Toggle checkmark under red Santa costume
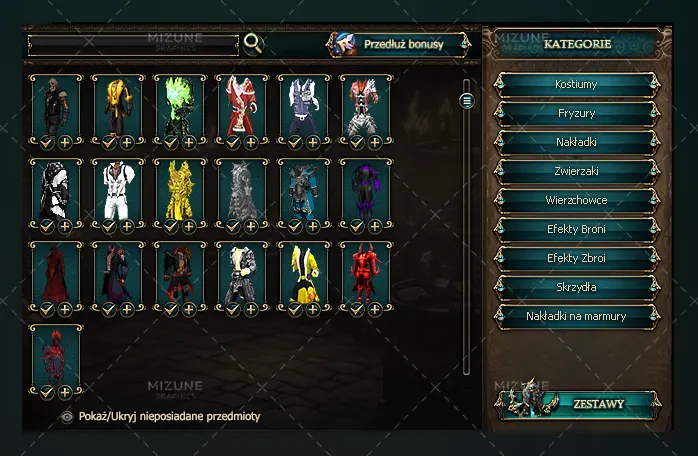Screen dimensions: 698x456 pos(232,142)
